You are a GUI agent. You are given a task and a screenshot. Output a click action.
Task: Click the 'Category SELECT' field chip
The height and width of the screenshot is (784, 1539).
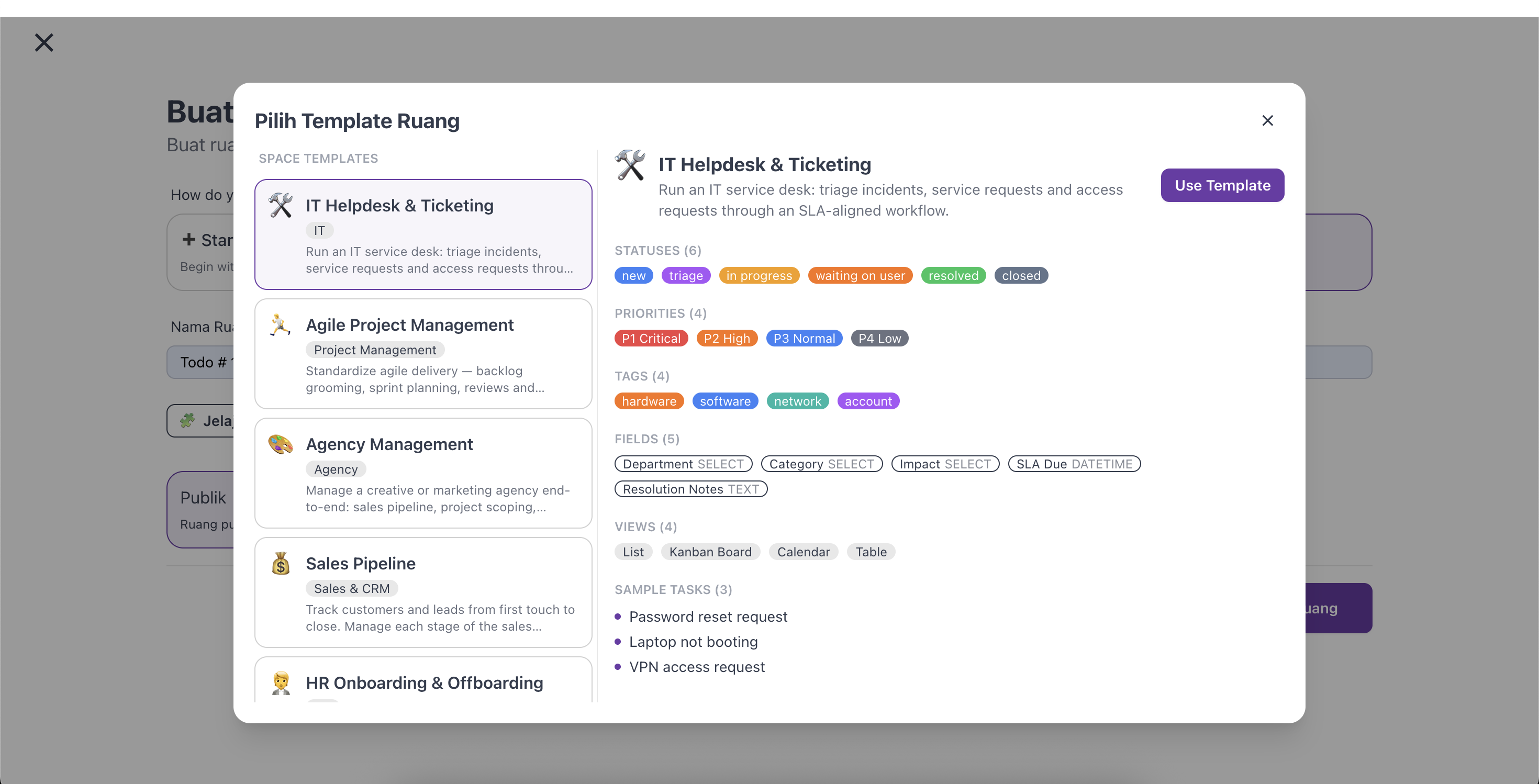point(821,464)
